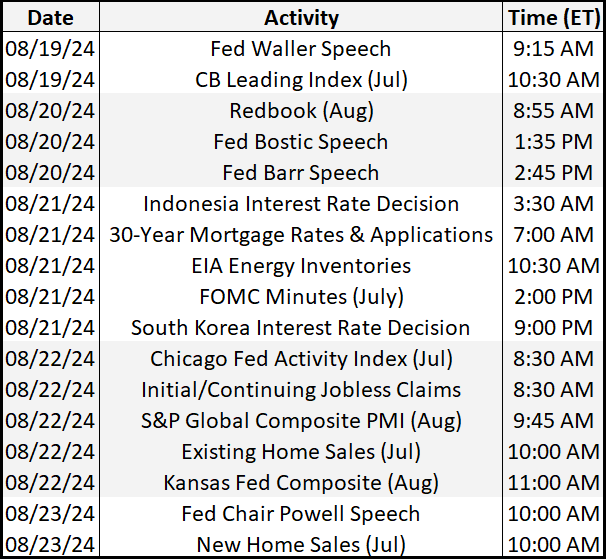Click 30-Year Mortgage Rates & Applications cell
The width and height of the screenshot is (606, 559).
(x=301, y=234)
